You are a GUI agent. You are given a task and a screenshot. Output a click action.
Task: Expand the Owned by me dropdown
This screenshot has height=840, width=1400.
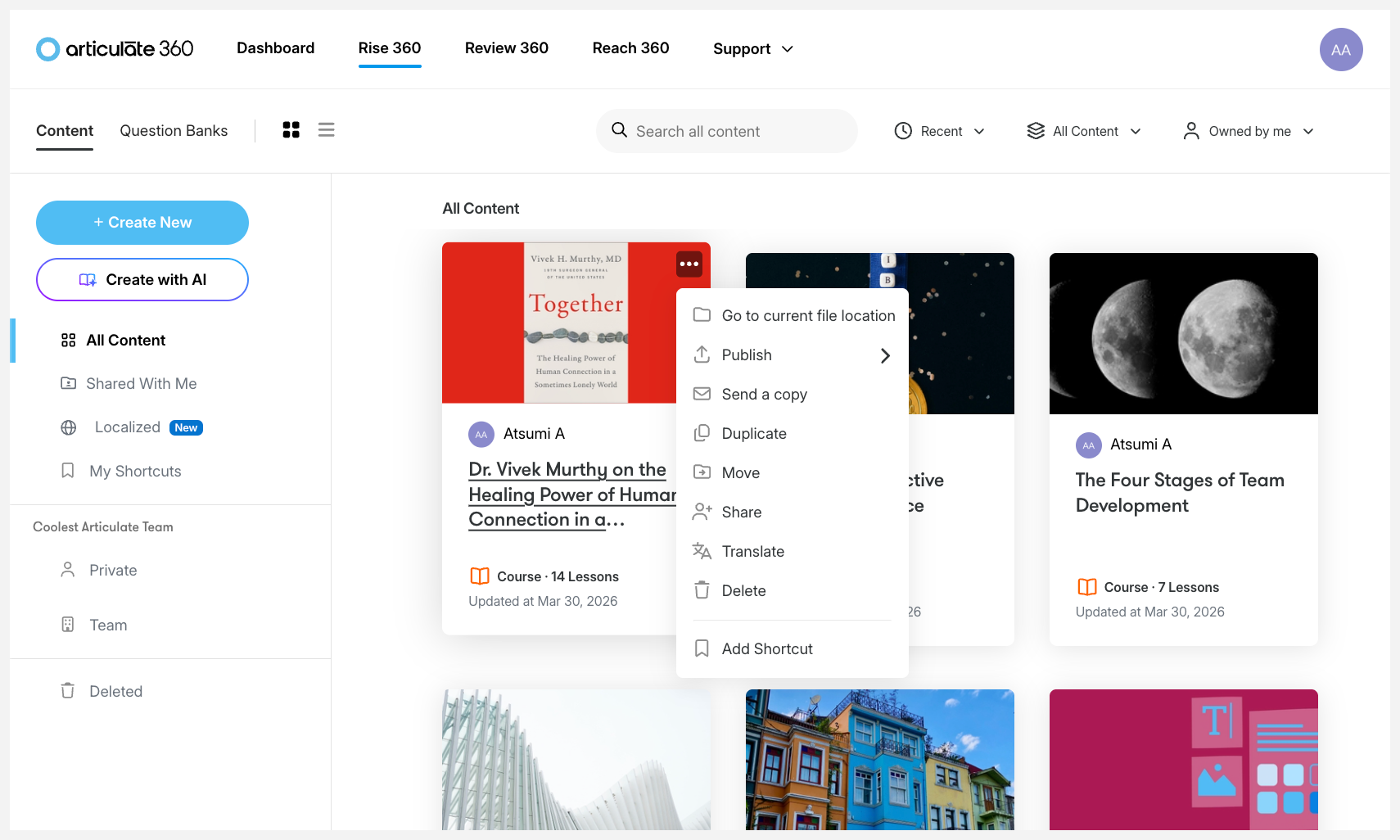click(1249, 132)
